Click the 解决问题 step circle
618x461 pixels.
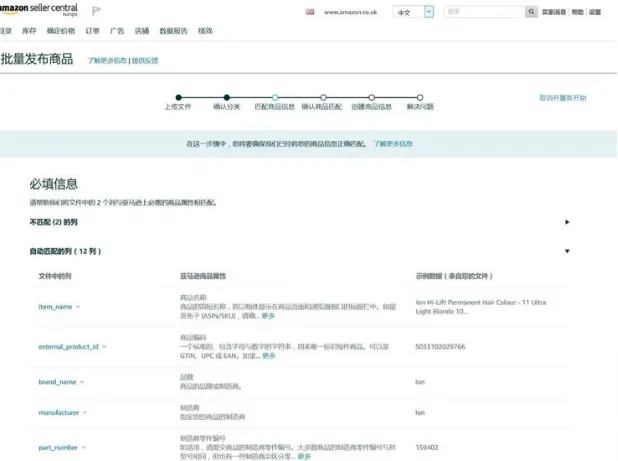tap(420, 97)
